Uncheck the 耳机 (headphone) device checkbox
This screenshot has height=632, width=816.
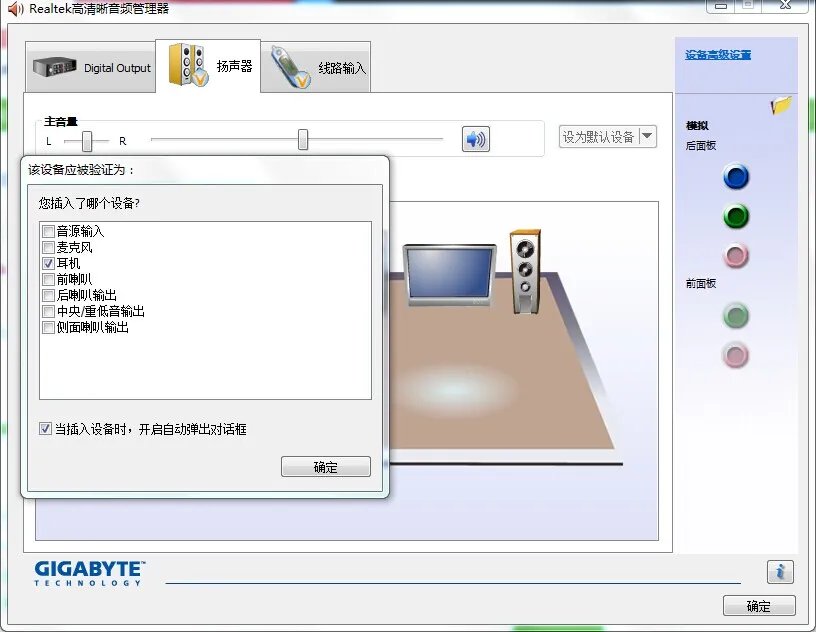coord(46,263)
